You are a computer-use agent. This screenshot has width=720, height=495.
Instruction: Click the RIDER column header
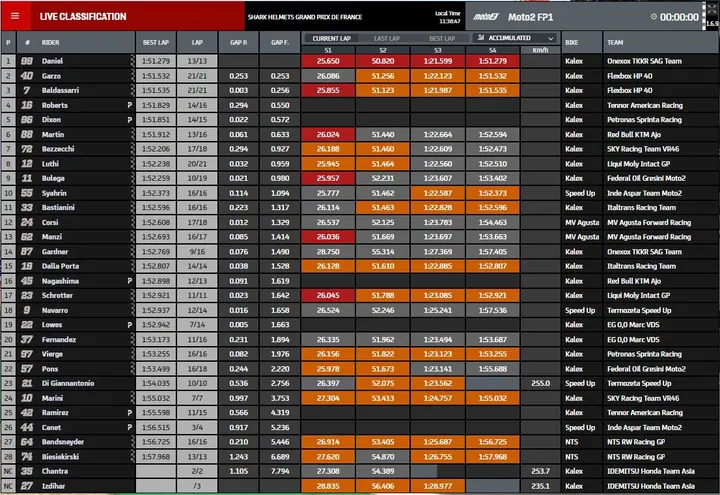coord(51,42)
